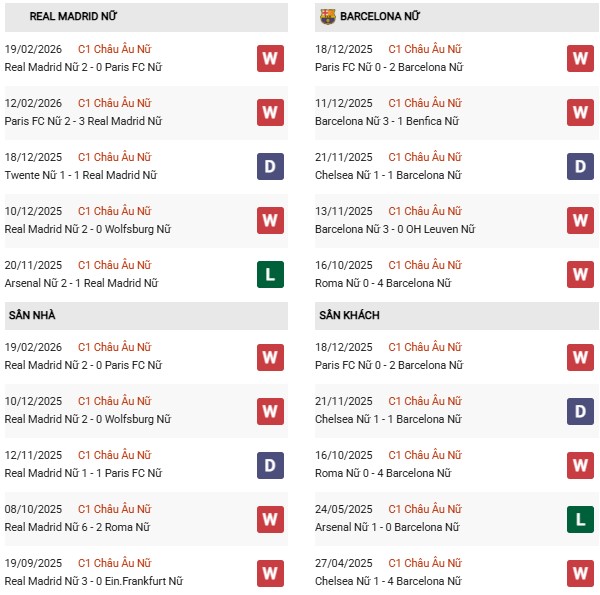Open C1 Châu Âu Nữ link dated 24/05/2025
Screen dimensions: 600x595
click(x=424, y=509)
